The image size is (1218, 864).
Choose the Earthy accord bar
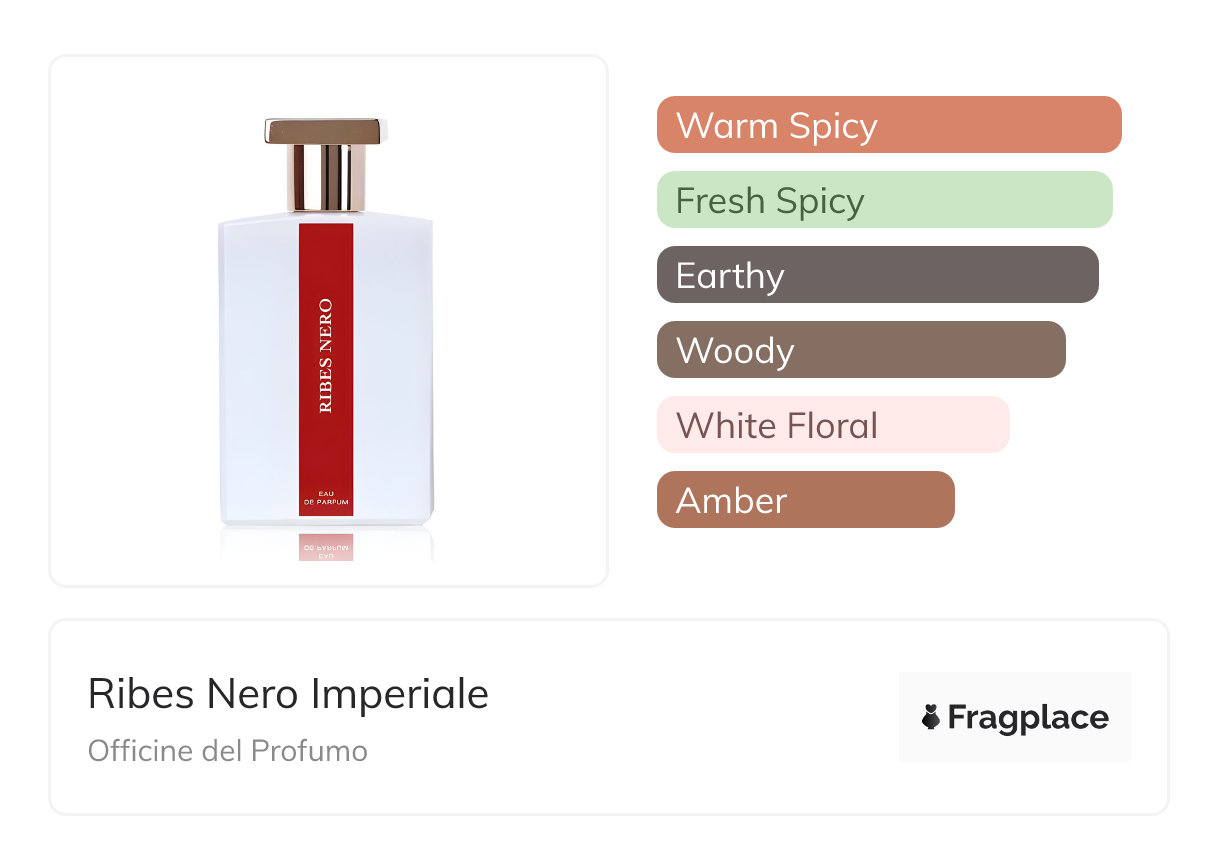click(x=877, y=275)
